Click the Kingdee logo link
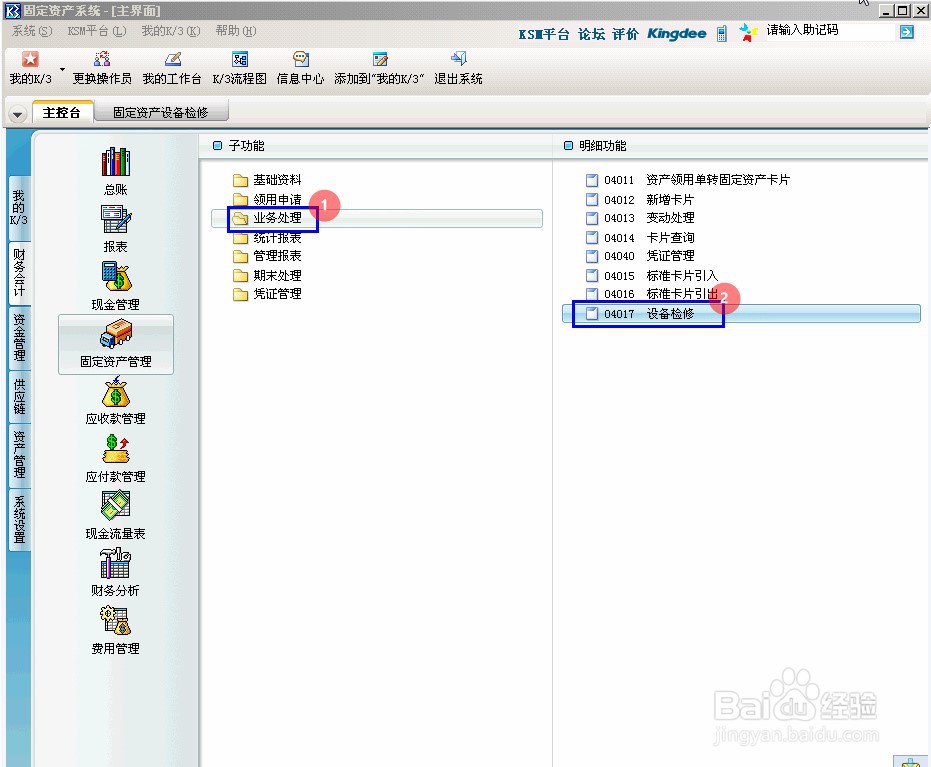Image resolution: width=931 pixels, height=767 pixels. click(x=677, y=34)
